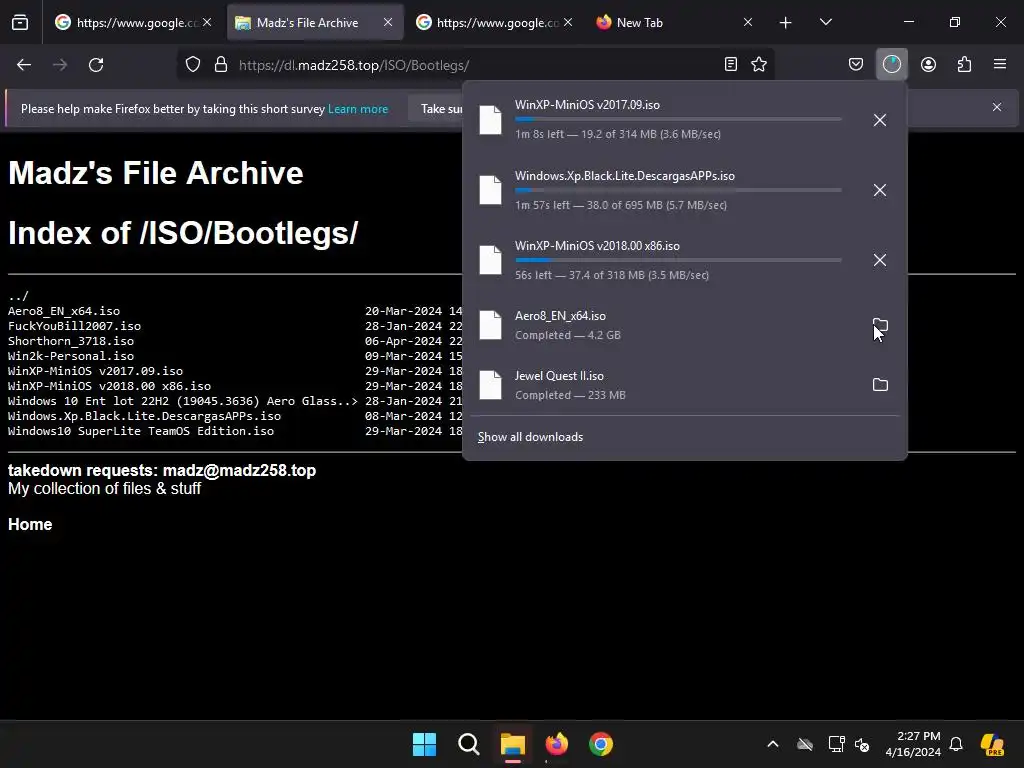Open Aero8_EN_x64.iso file icon in downloads

[490, 325]
